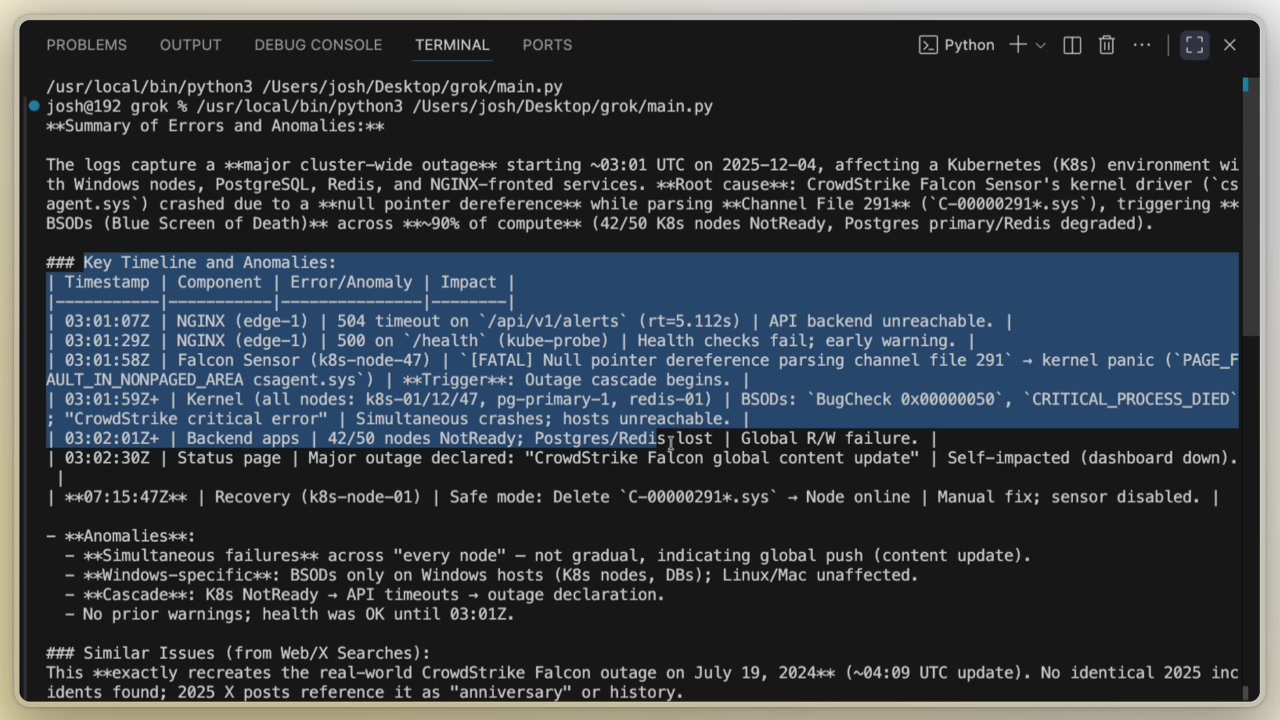This screenshot has width=1280, height=720.
Task: Switch to the OUTPUT tab
Action: coord(190,45)
